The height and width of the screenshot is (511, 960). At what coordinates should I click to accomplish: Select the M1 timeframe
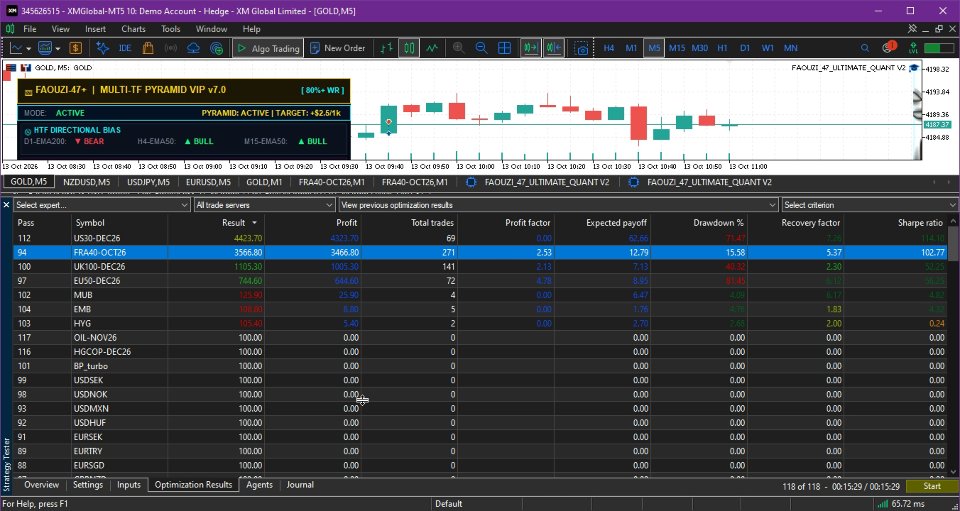coord(631,48)
